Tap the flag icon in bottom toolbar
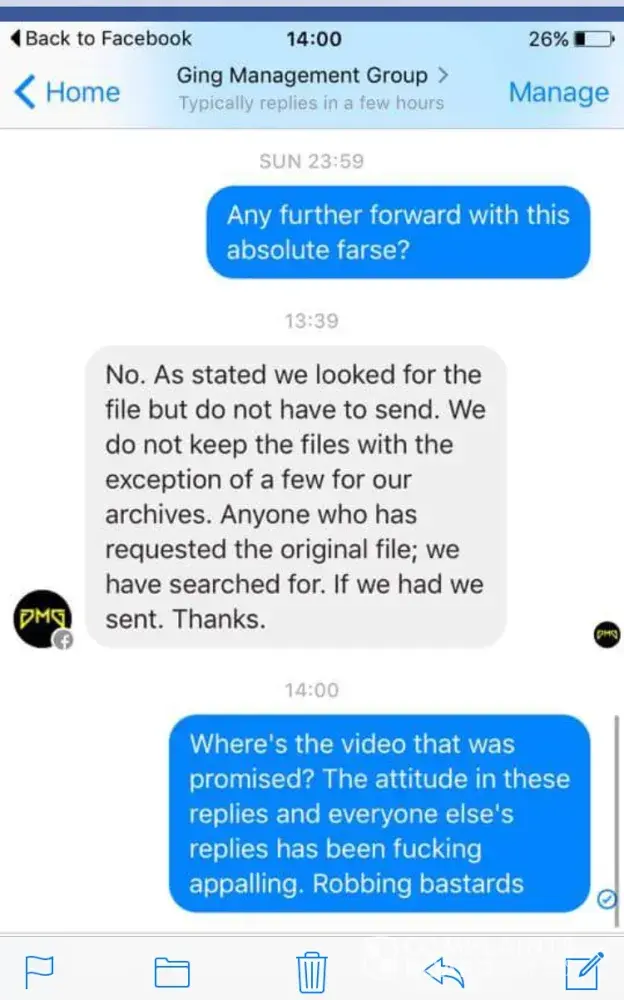Viewport: 624px width, 1000px height. (x=39, y=972)
